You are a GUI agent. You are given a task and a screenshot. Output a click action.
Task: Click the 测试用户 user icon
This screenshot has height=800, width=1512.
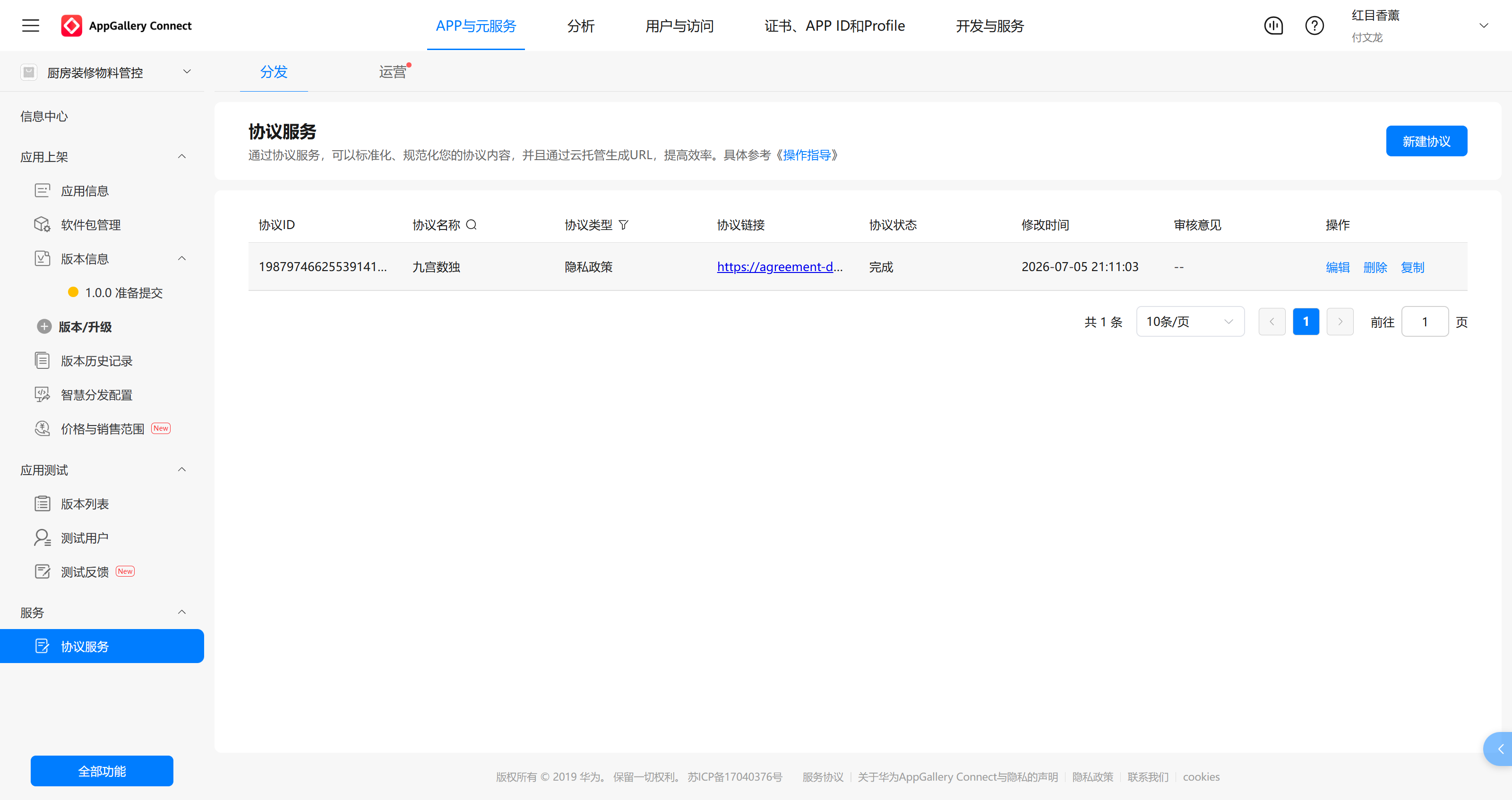(42, 537)
